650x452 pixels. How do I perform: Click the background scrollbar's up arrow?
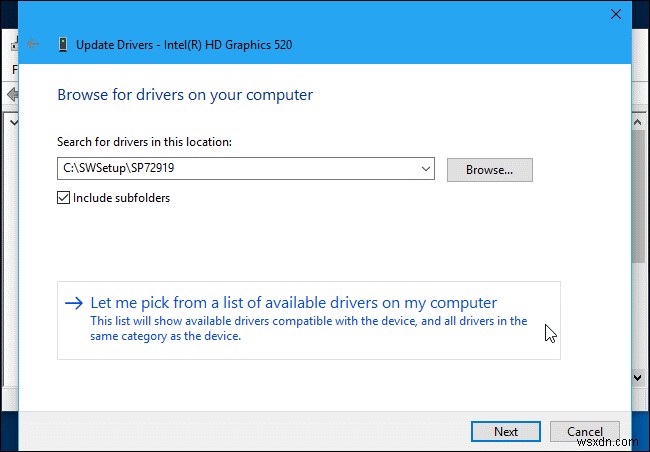(639, 120)
